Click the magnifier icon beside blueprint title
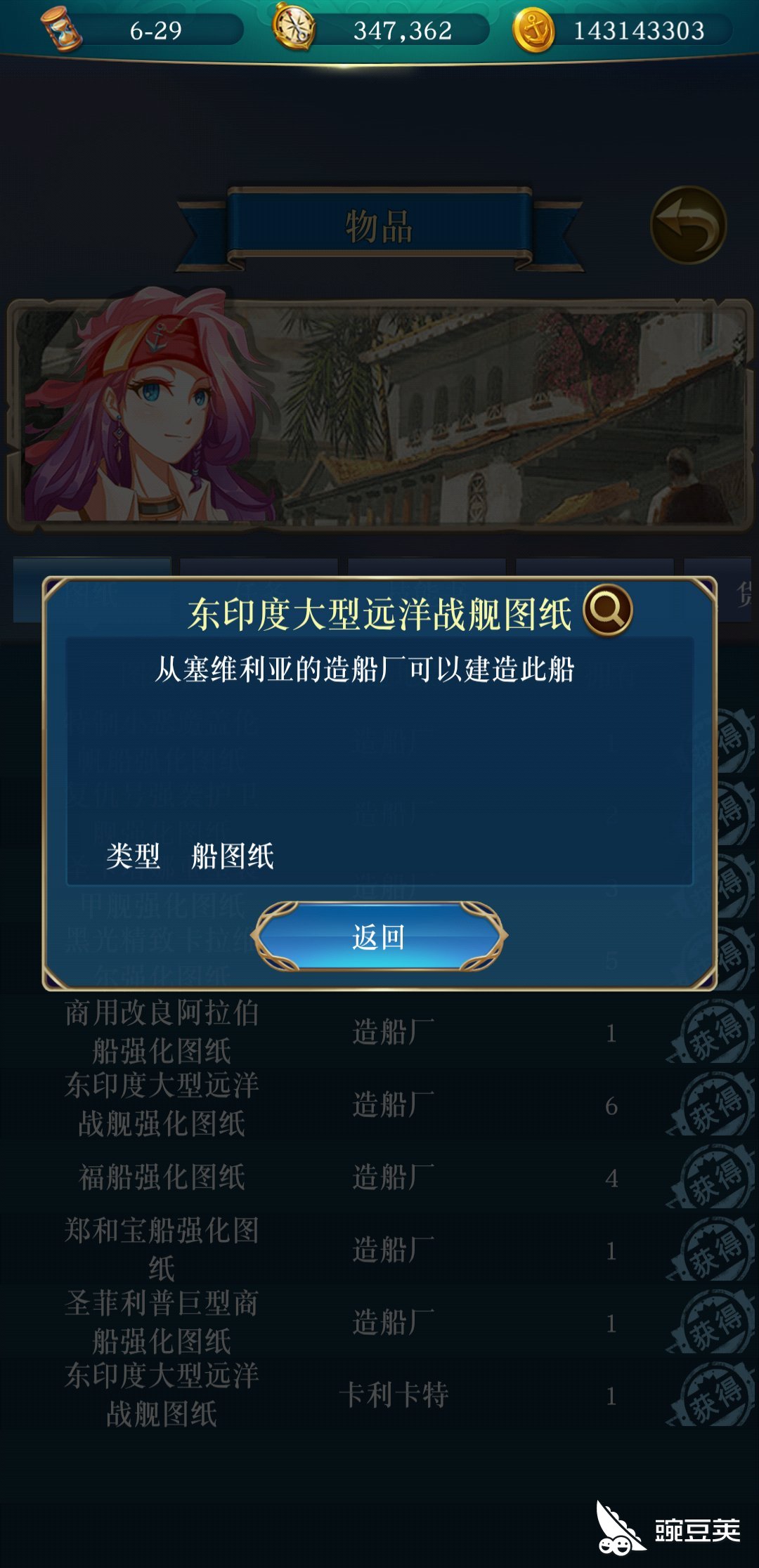 tap(607, 610)
